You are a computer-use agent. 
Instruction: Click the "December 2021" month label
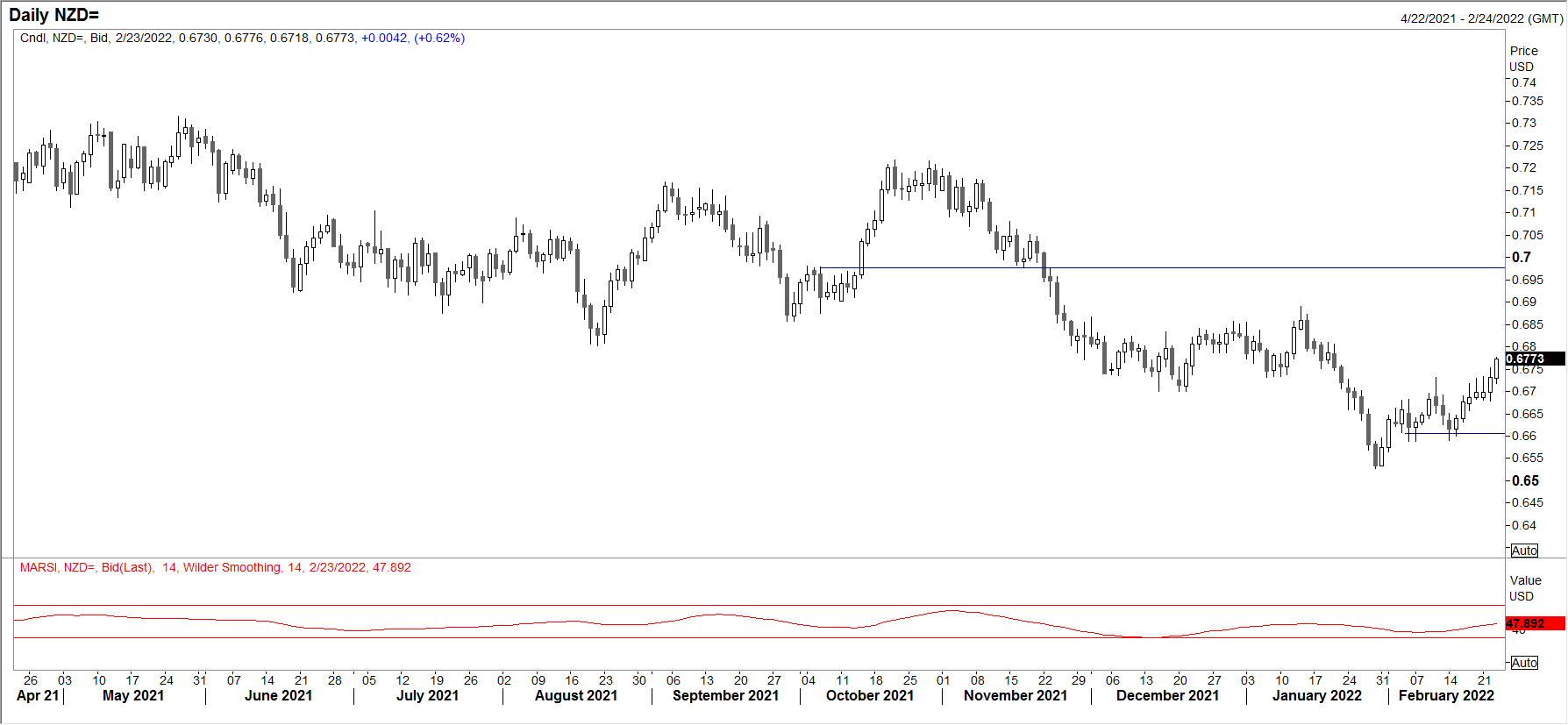click(x=1167, y=695)
